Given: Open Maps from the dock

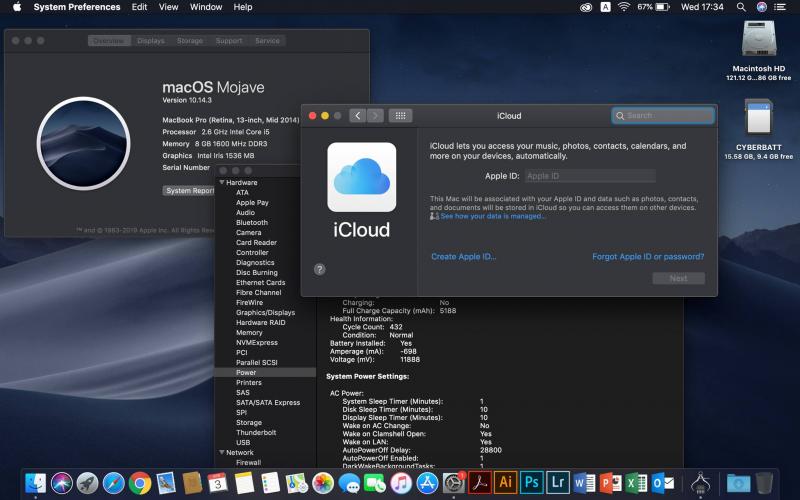Looking at the screenshot, I should [296, 483].
